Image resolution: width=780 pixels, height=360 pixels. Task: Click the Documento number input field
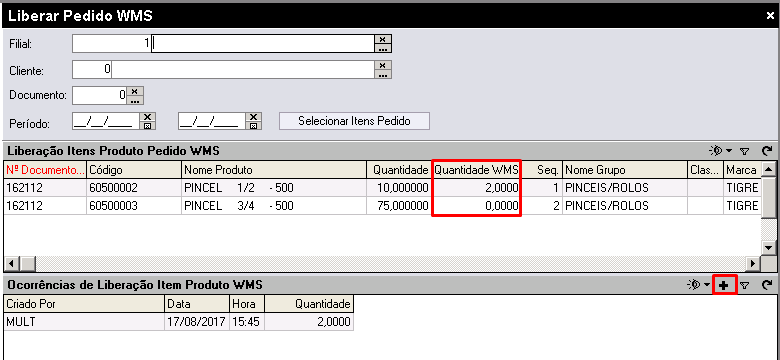[100, 95]
